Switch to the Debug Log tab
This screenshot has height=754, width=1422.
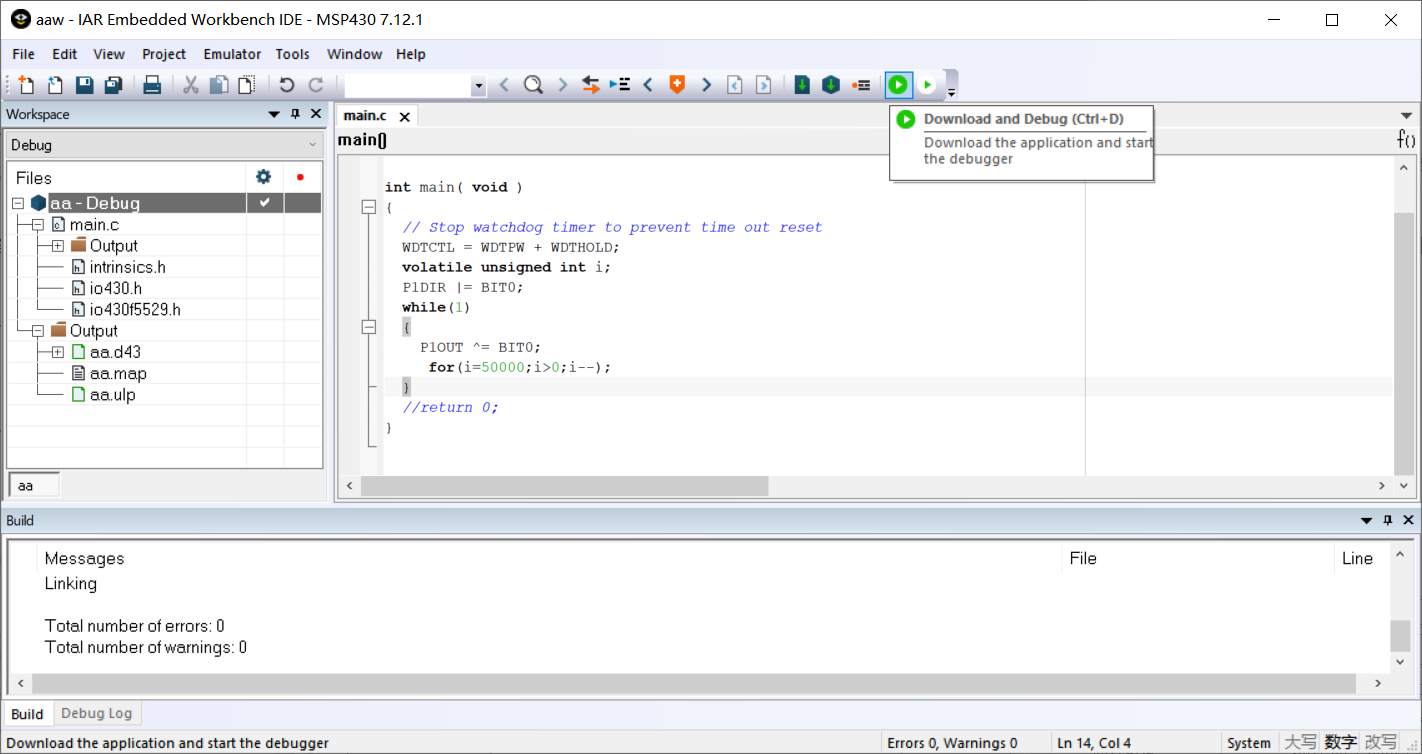coord(96,713)
